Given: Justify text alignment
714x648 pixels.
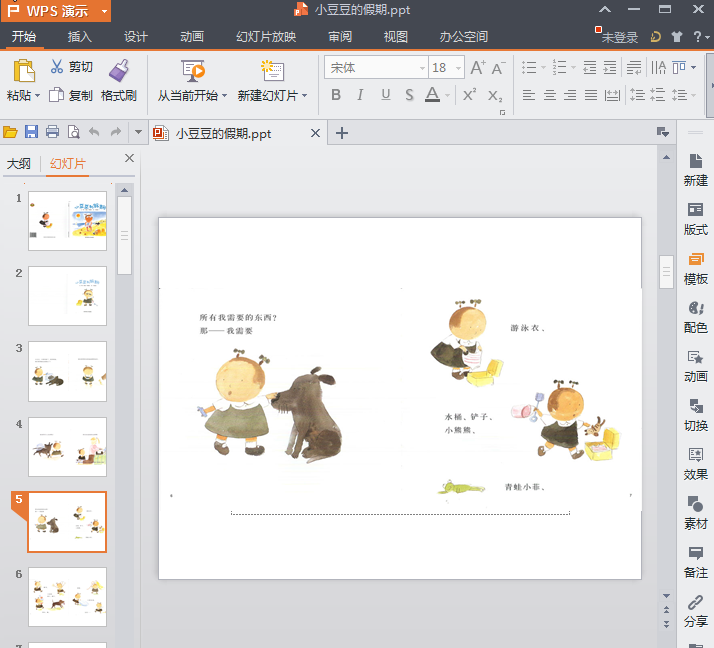Looking at the screenshot, I should click(x=591, y=95).
